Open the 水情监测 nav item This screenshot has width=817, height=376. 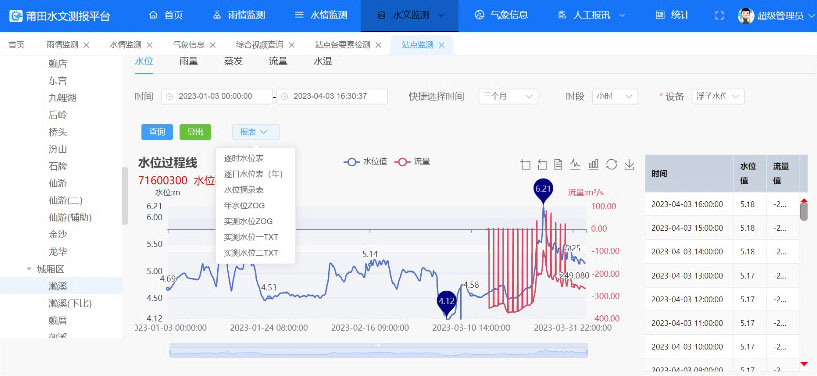[321, 16]
